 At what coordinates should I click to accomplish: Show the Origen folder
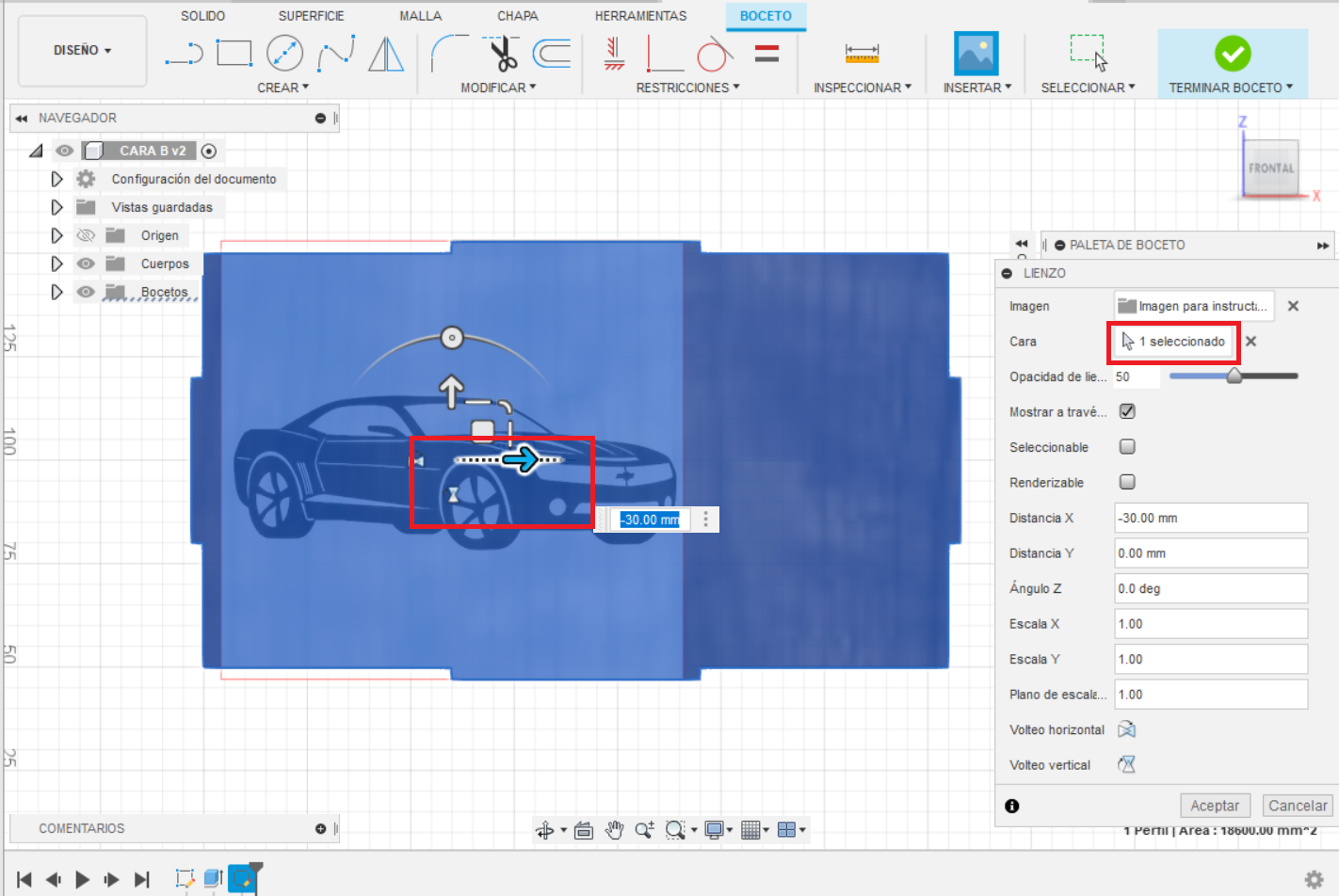pos(86,235)
